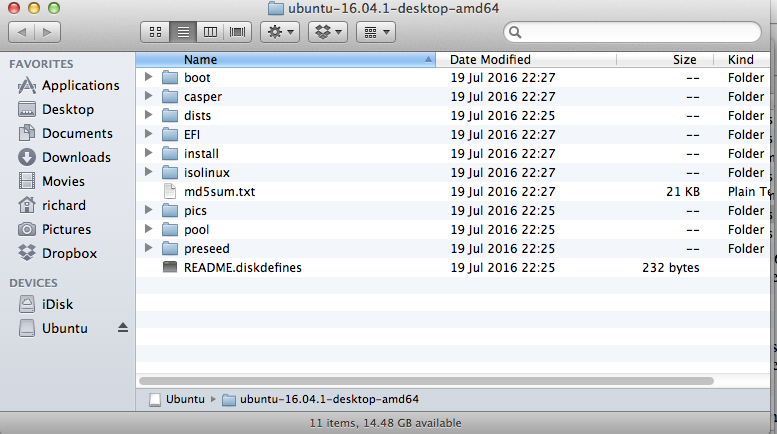This screenshot has height=434, width=777.
Task: Expand the boot folder
Action: [x=148, y=77]
